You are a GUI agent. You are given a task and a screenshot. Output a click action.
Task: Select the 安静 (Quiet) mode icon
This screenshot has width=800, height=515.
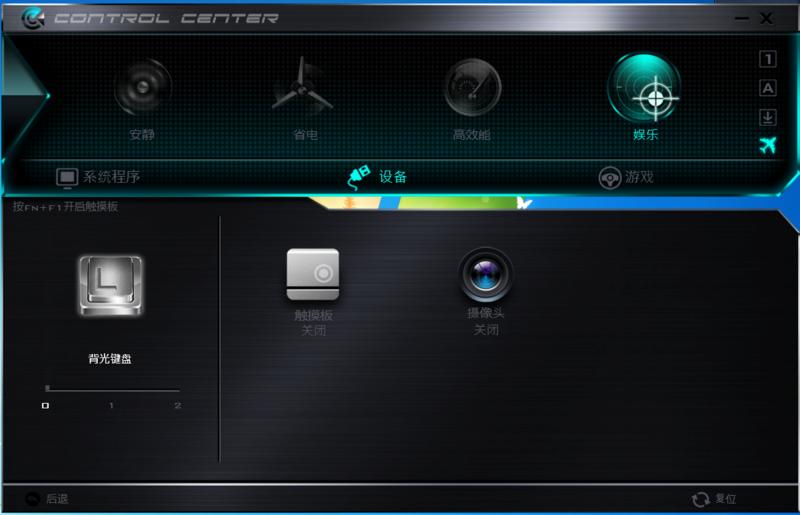(142, 90)
